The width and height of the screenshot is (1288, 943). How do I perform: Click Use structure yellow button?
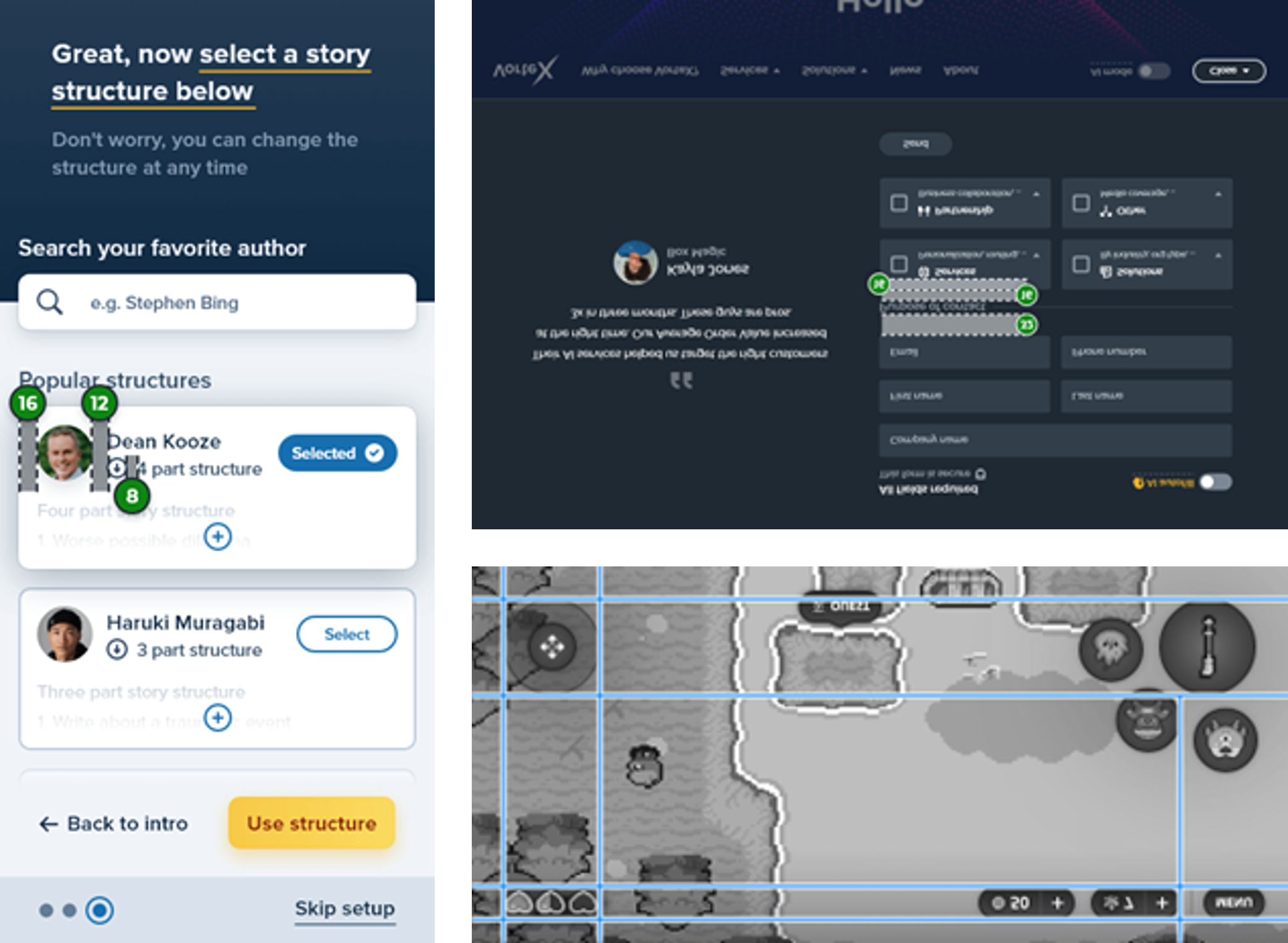tap(311, 823)
